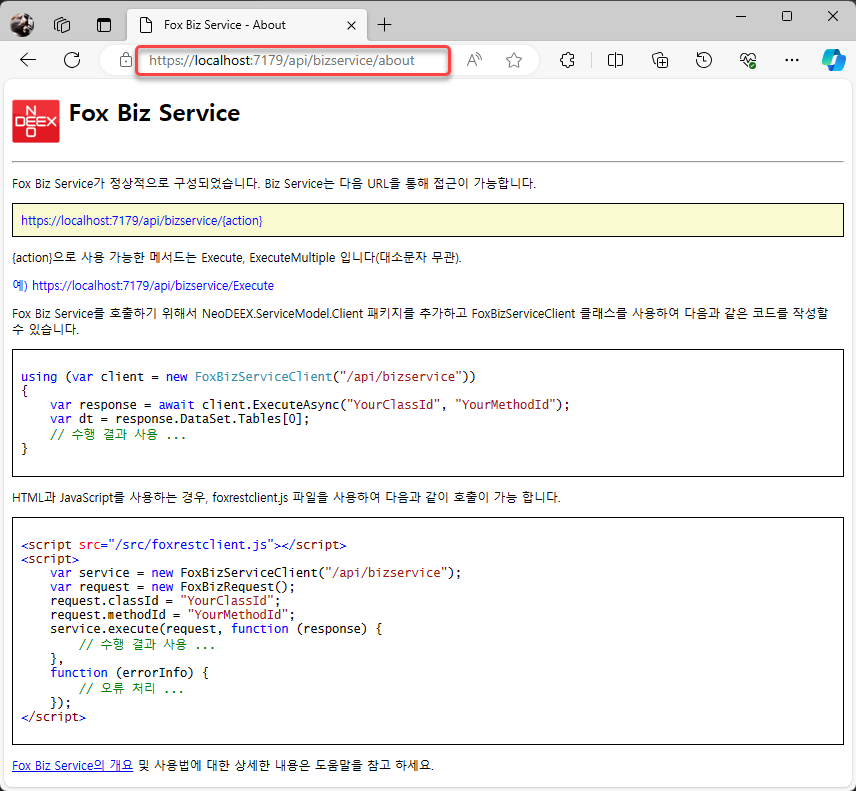
Task: Click the request.classId code line
Action: [165, 601]
